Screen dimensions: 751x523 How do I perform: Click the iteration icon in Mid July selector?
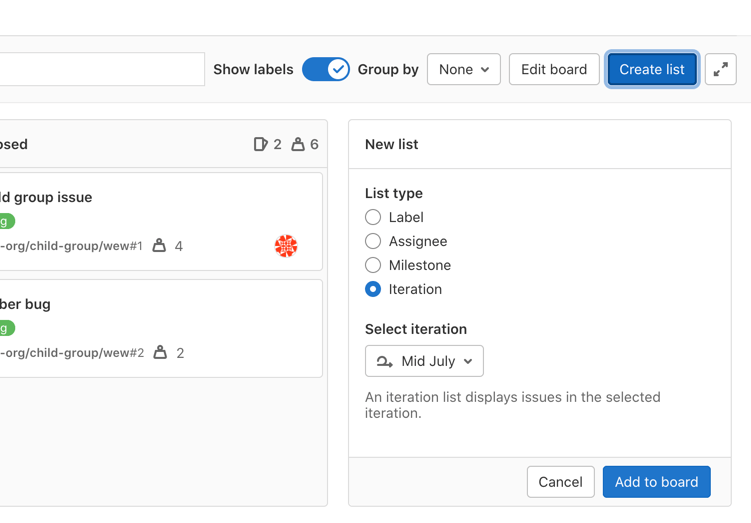coord(385,361)
